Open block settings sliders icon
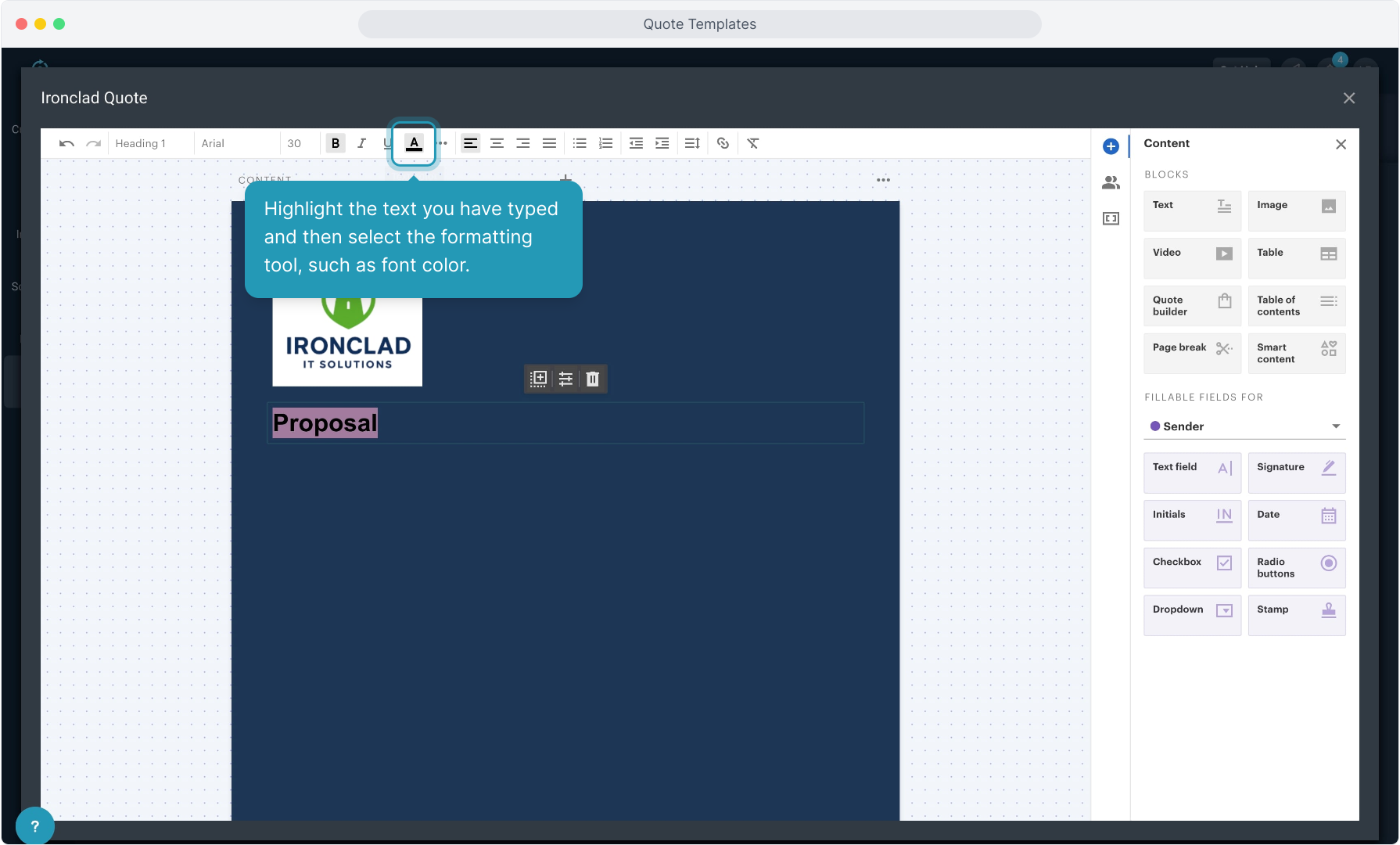The width and height of the screenshot is (1400, 845). click(565, 379)
